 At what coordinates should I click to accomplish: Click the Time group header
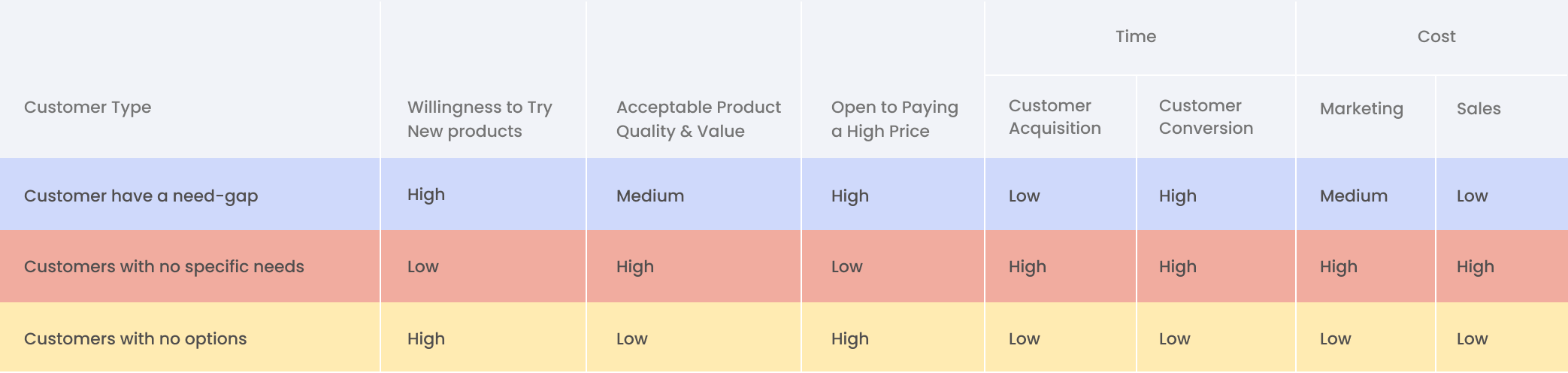[1136, 36]
